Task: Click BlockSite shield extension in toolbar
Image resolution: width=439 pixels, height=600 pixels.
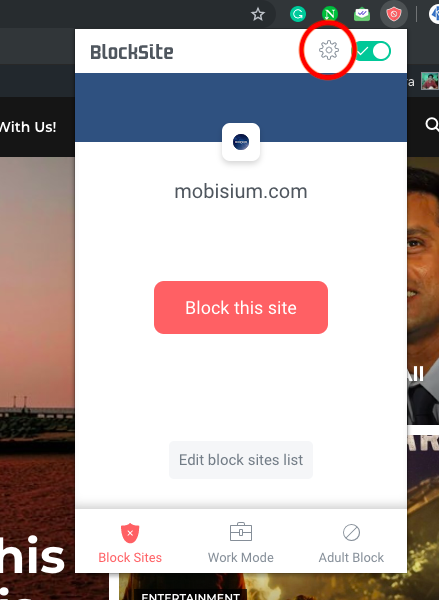Action: tap(394, 15)
